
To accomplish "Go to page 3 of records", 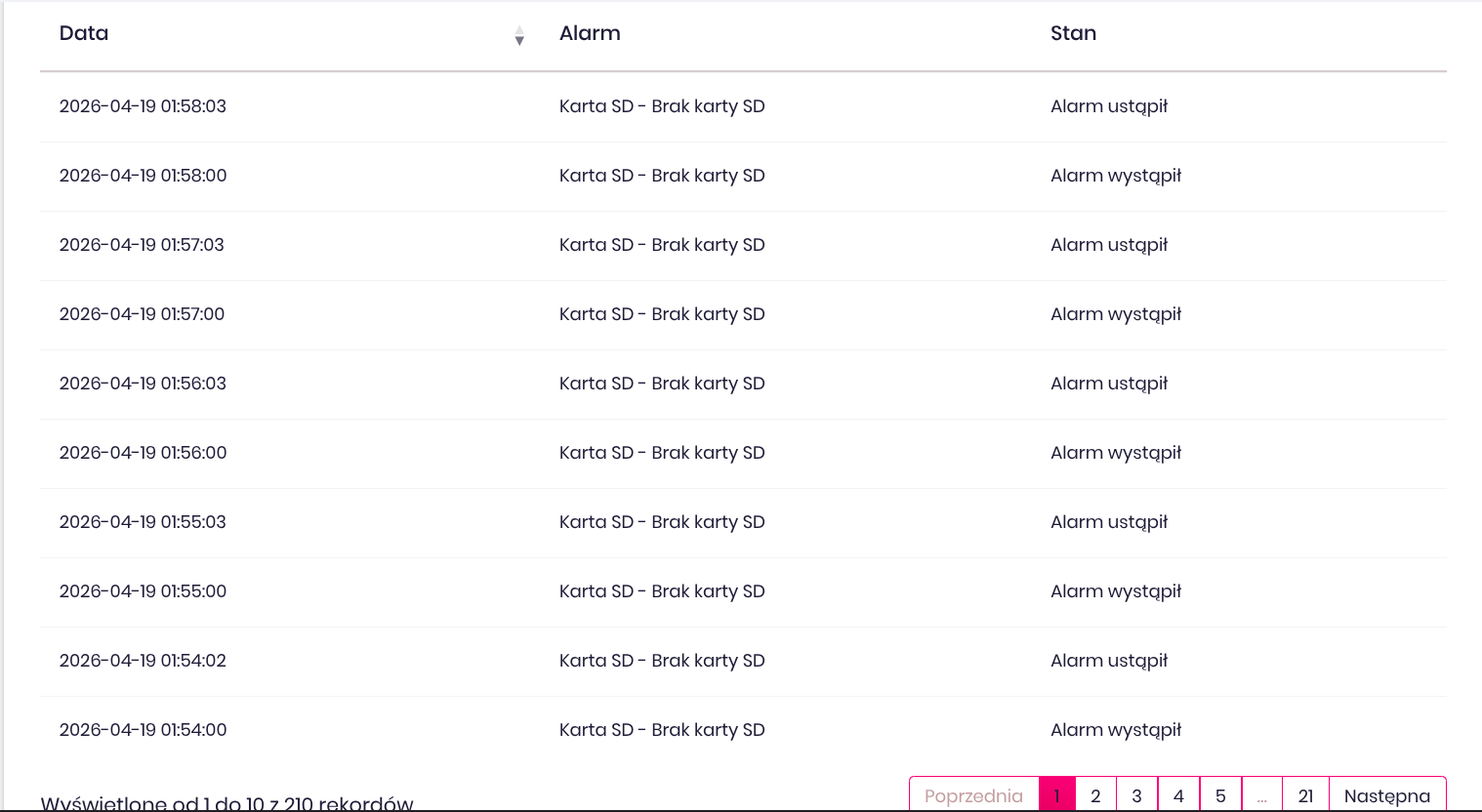I will [x=1136, y=795].
